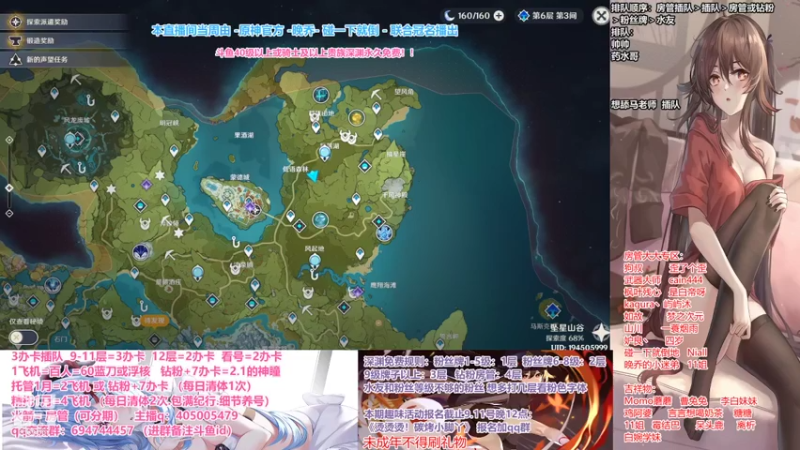Select the Statue of the Seven at 风起地
Image resolution: width=800 pixels, height=450 pixels.
coord(315,262)
